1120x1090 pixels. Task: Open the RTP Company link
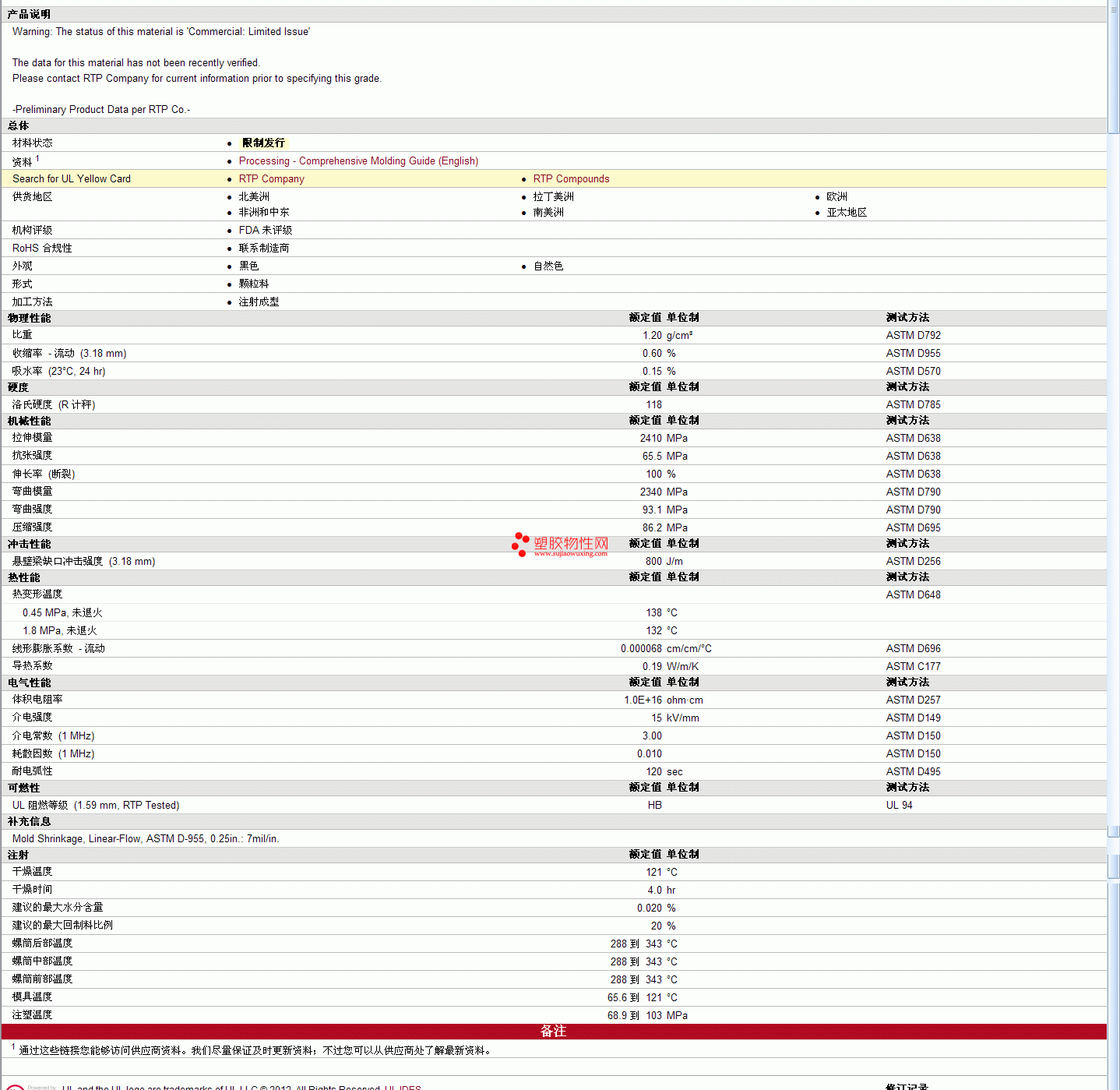coord(272,179)
